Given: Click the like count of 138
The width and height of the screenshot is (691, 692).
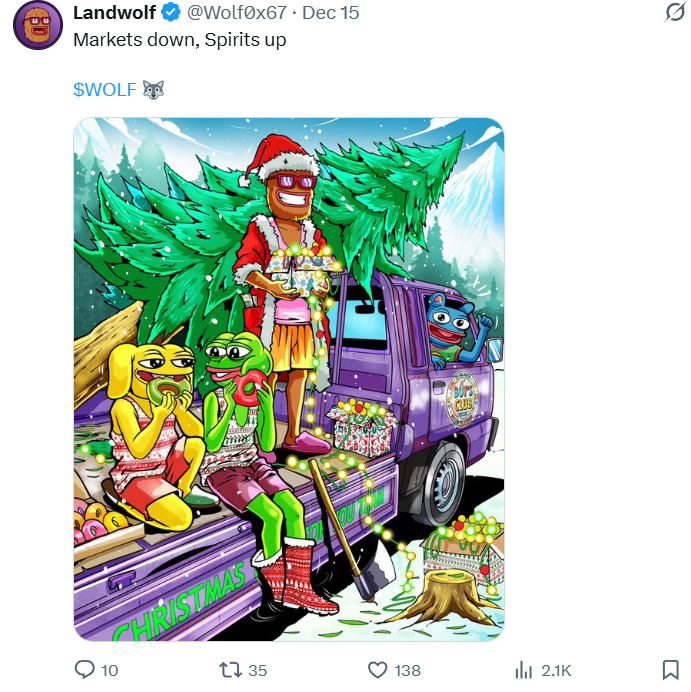Looking at the screenshot, I should pos(407,670).
